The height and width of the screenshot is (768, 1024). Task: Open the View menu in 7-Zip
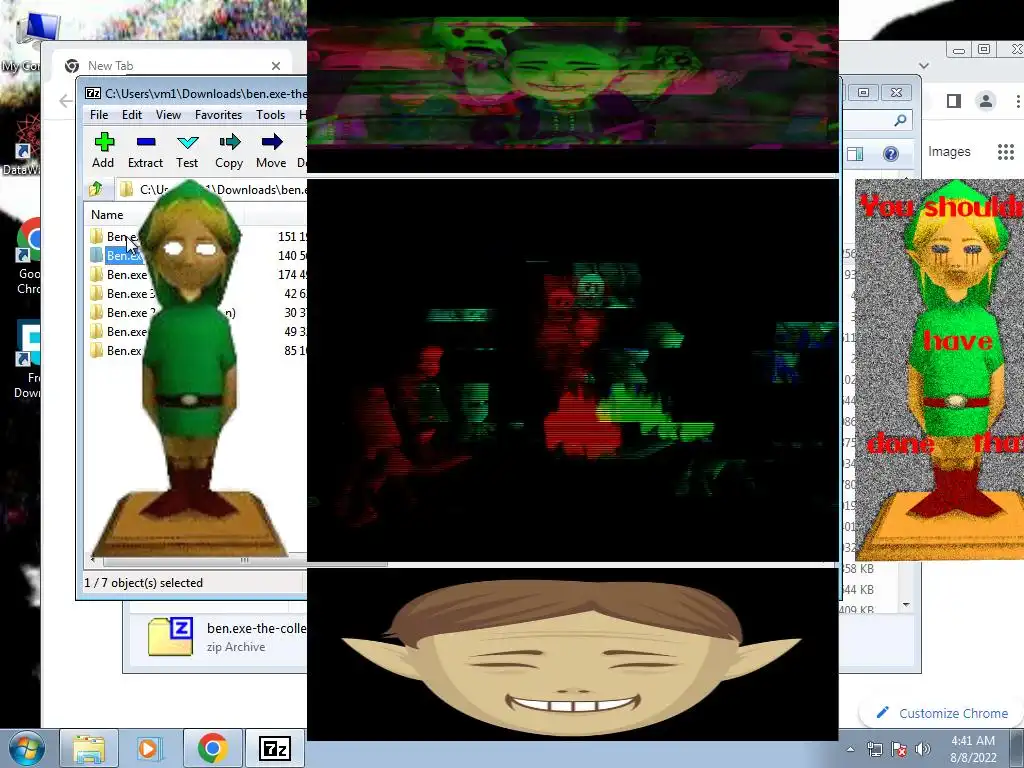[x=168, y=115]
